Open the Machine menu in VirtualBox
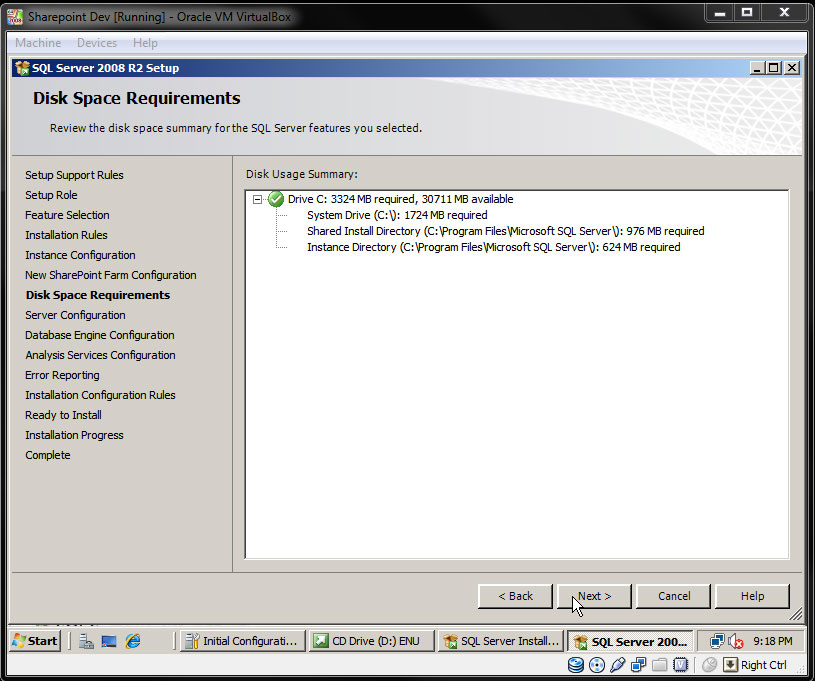This screenshot has width=815, height=681. click(x=38, y=43)
